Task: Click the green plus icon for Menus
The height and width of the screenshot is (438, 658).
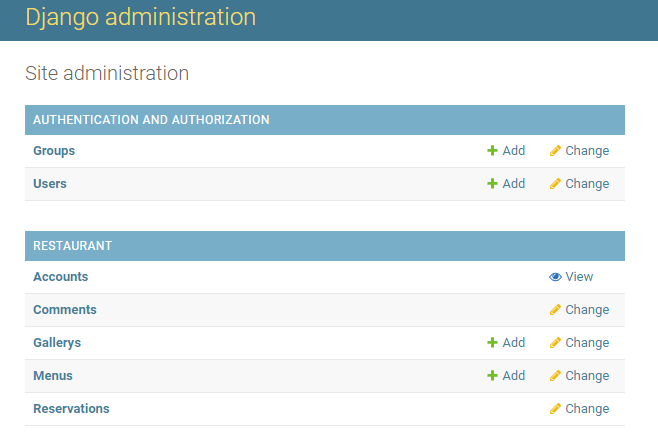Action: coord(492,375)
